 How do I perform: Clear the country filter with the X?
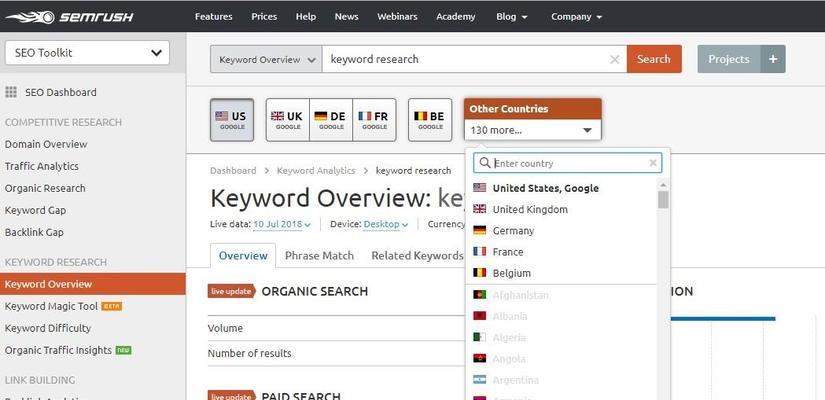pyautogui.click(x=653, y=163)
